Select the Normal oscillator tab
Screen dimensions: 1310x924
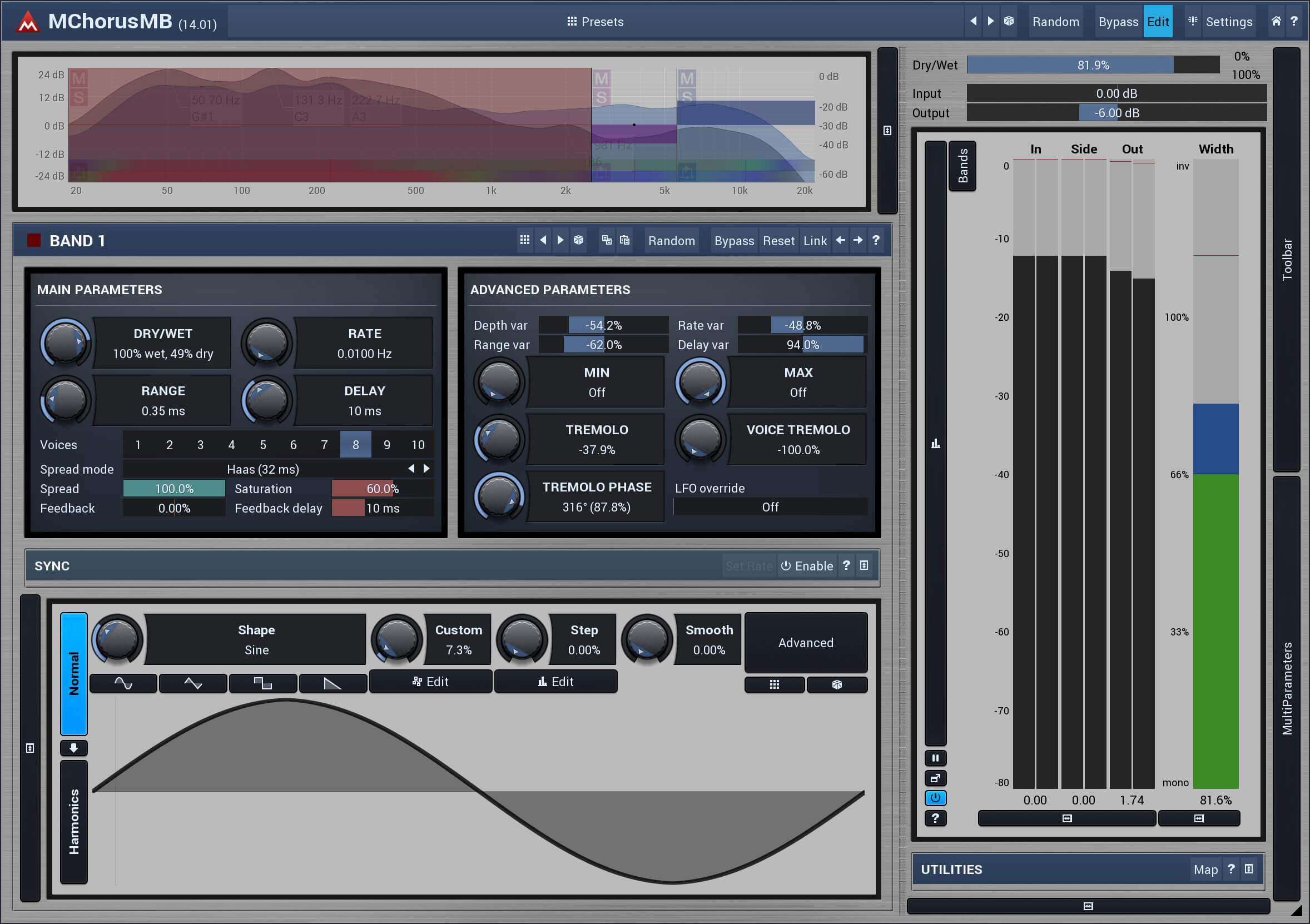click(73, 674)
